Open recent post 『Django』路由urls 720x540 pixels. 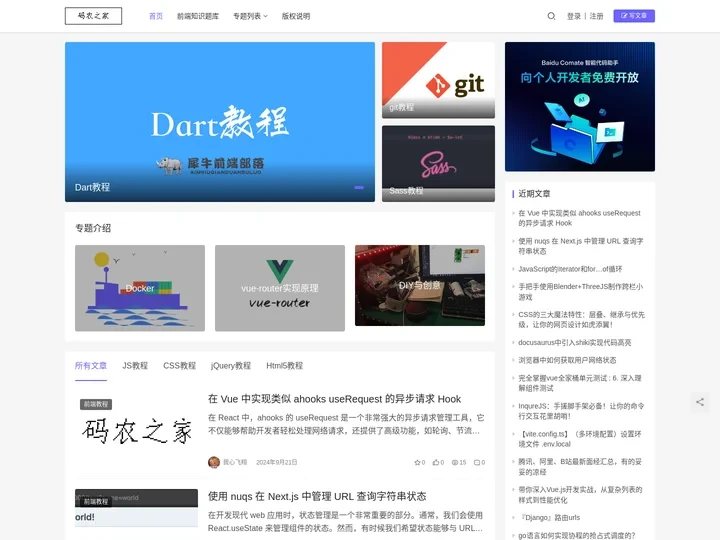(x=549, y=518)
